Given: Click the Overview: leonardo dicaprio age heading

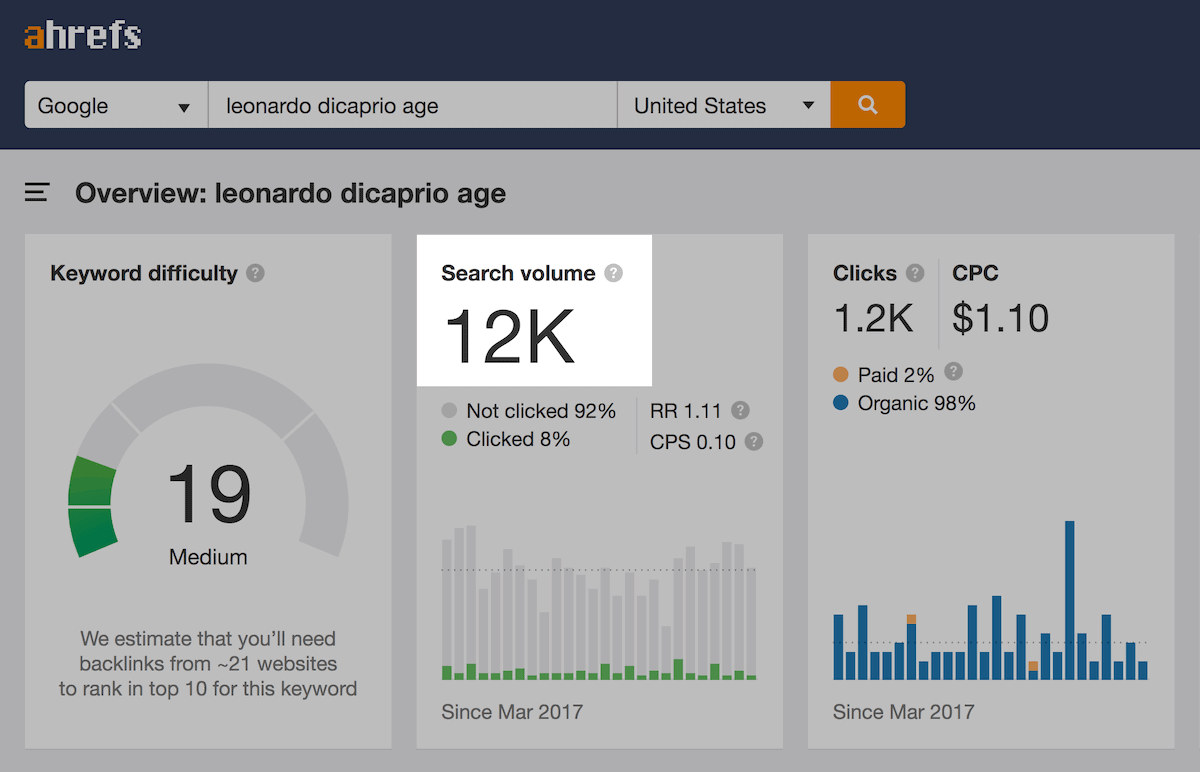Looking at the screenshot, I should click(x=290, y=192).
